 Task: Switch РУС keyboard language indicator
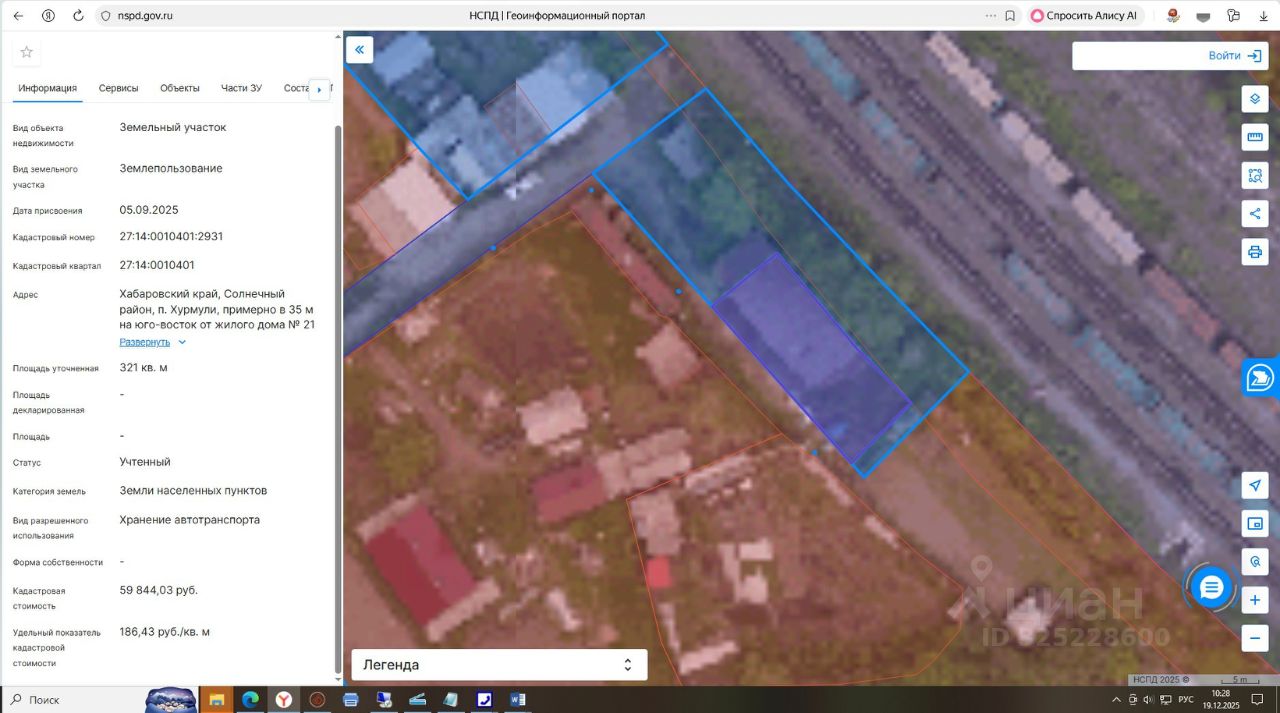(x=1186, y=700)
